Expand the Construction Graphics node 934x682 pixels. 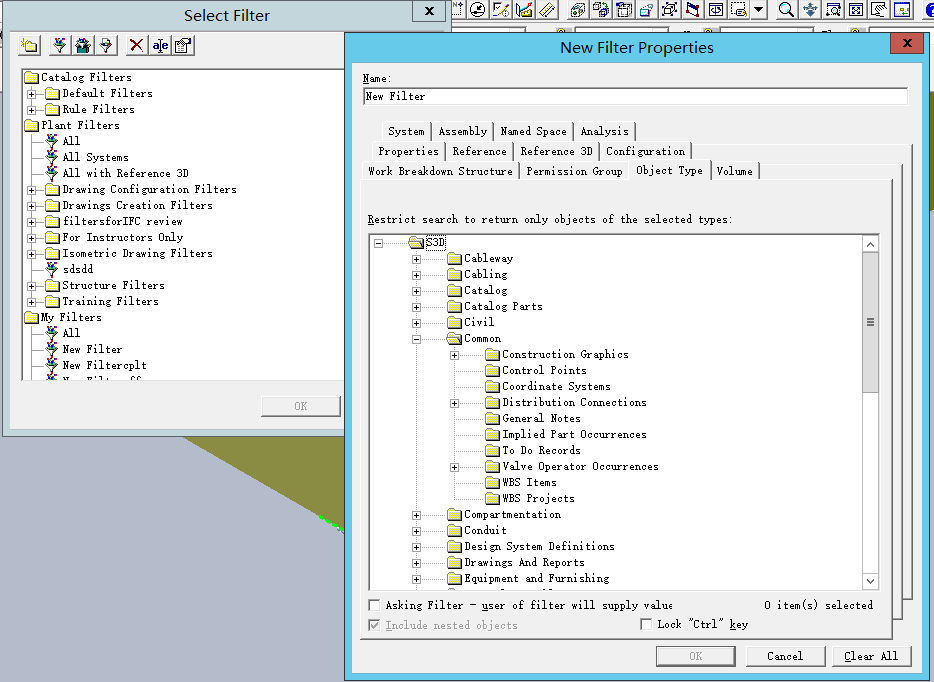(x=454, y=356)
